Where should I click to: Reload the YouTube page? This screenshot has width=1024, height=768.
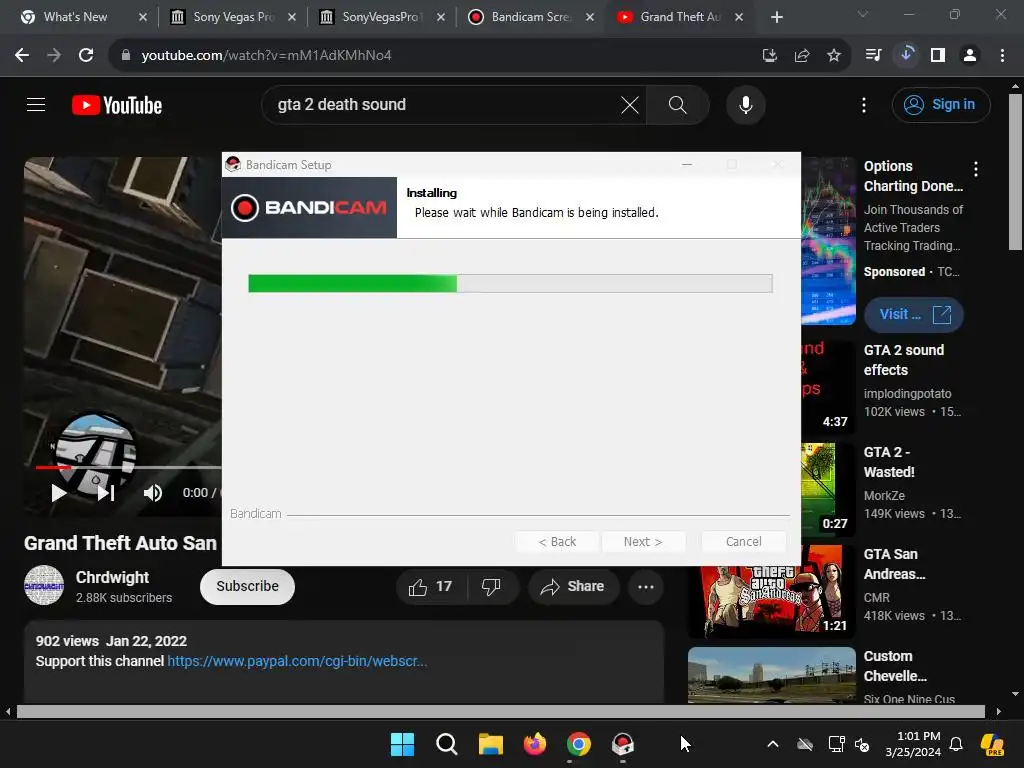click(x=86, y=56)
